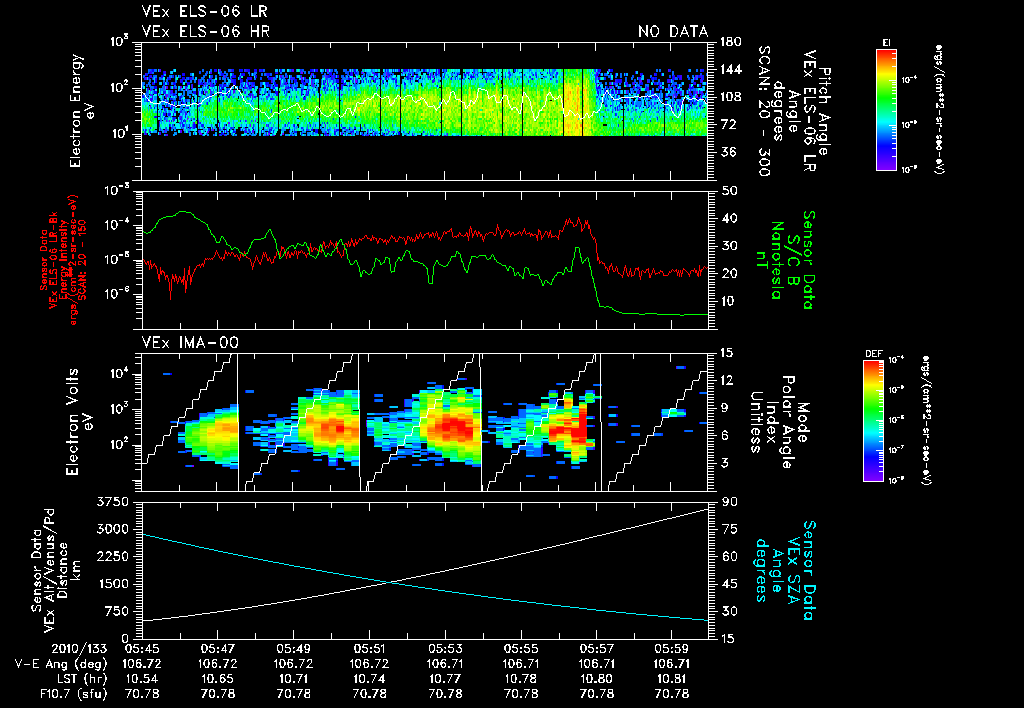Click the 'V-E Ang (deg)' row label

pos(61,664)
